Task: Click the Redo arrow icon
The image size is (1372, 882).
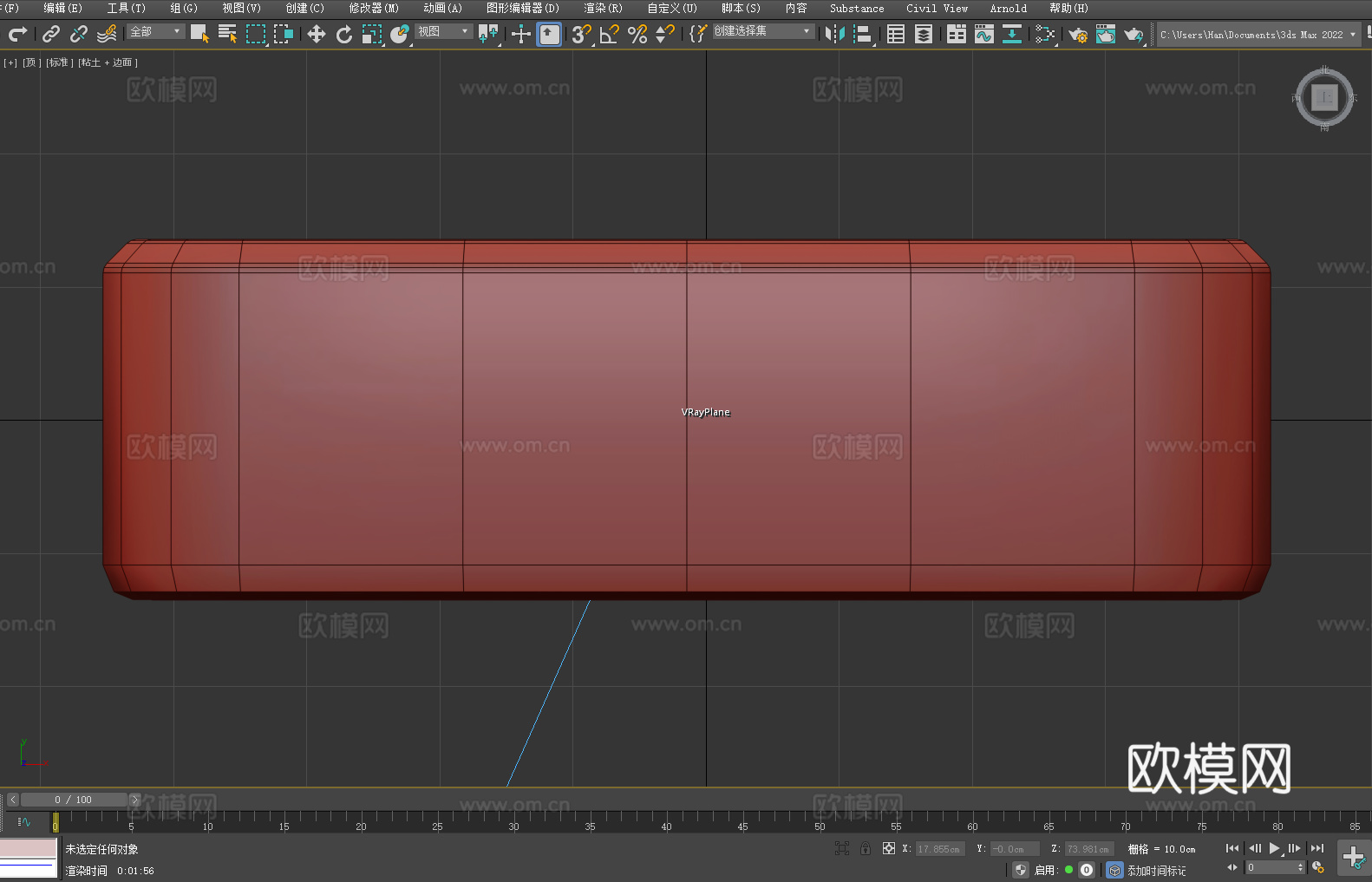Action: pyautogui.click(x=17, y=34)
